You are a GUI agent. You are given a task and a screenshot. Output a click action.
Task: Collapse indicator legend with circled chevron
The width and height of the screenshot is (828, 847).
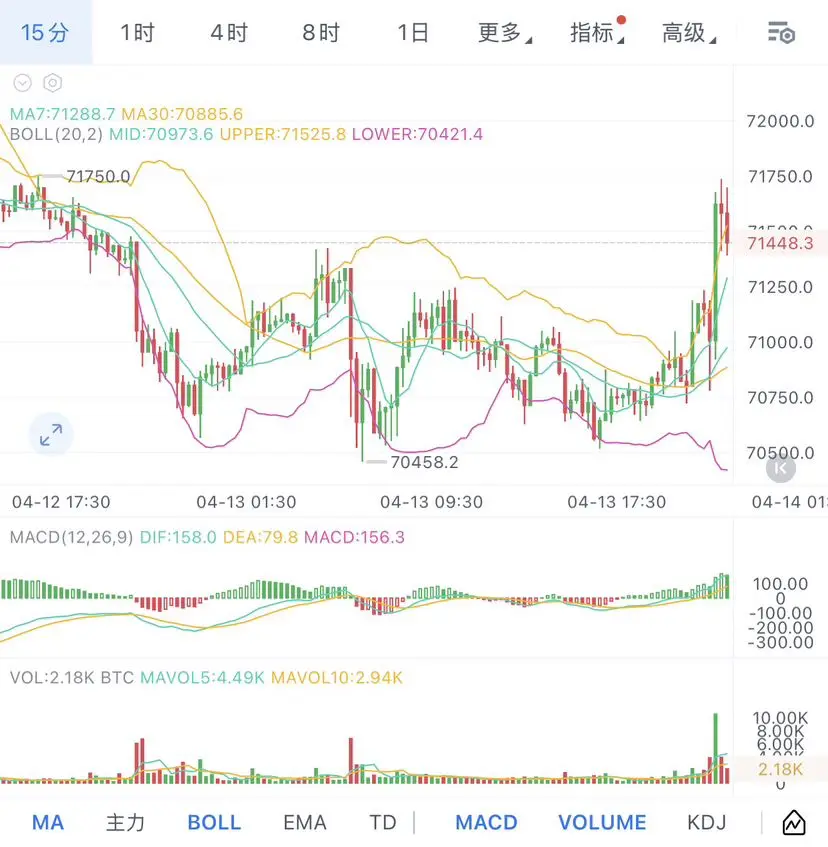pos(23,83)
